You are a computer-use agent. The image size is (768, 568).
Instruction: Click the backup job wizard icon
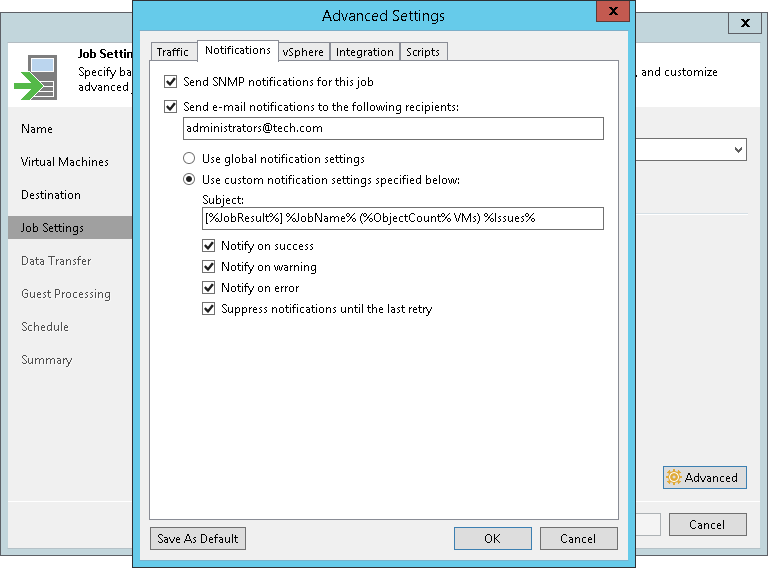pos(36,78)
